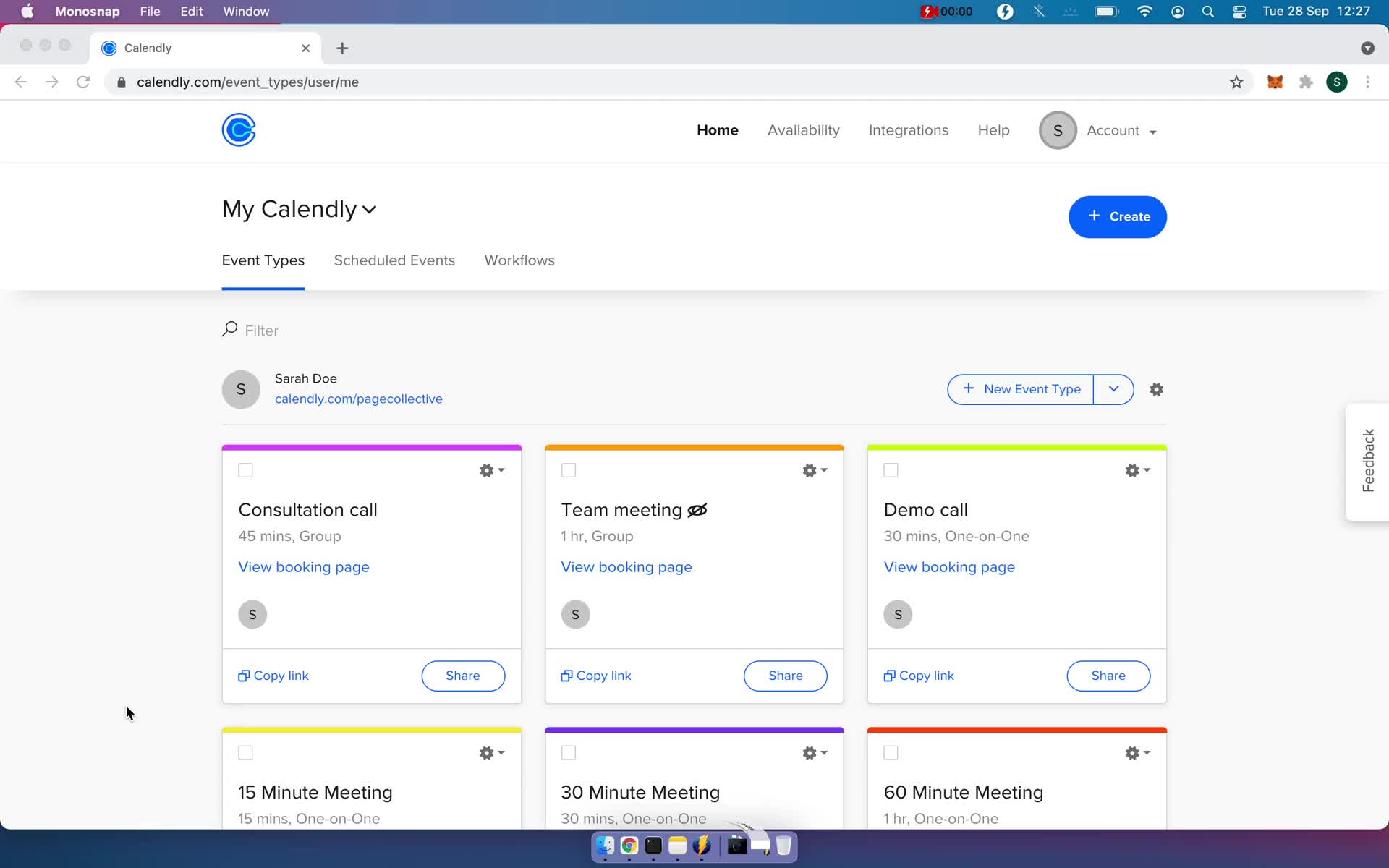
Task: Open settings gear on 30 Minute Meeting card
Action: (815, 753)
